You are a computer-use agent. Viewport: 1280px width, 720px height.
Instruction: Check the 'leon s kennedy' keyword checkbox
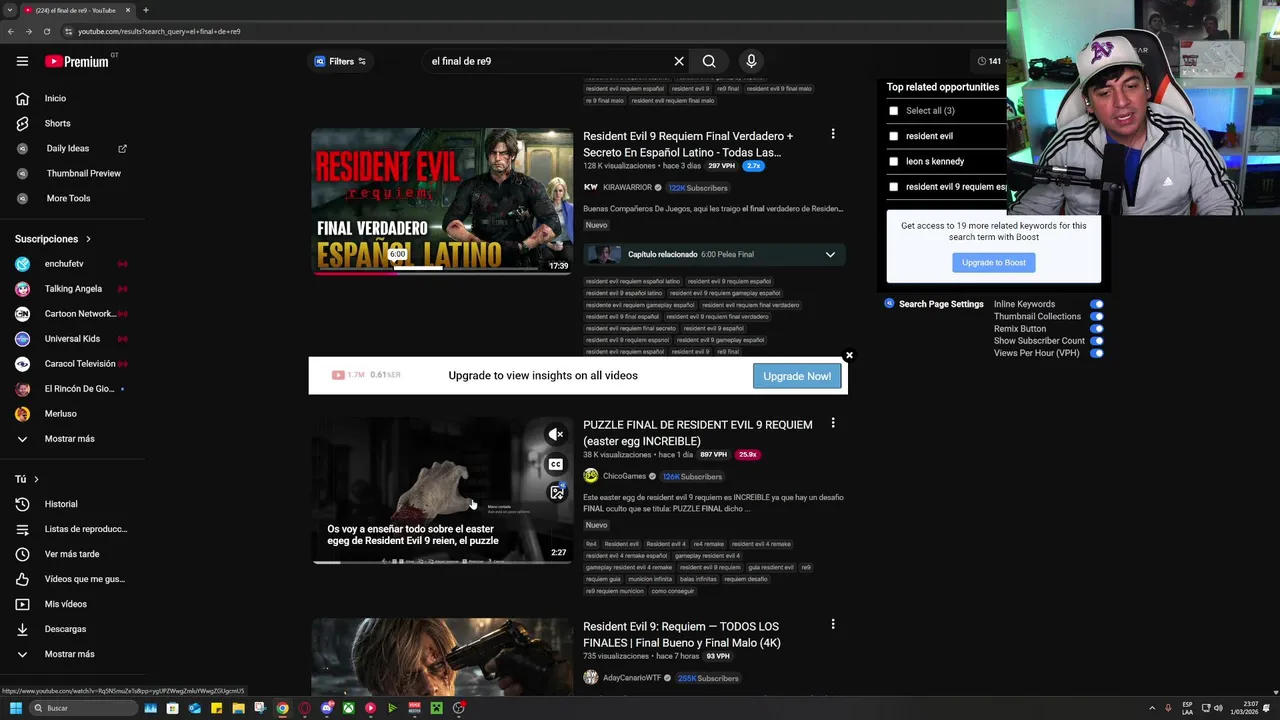coord(894,161)
